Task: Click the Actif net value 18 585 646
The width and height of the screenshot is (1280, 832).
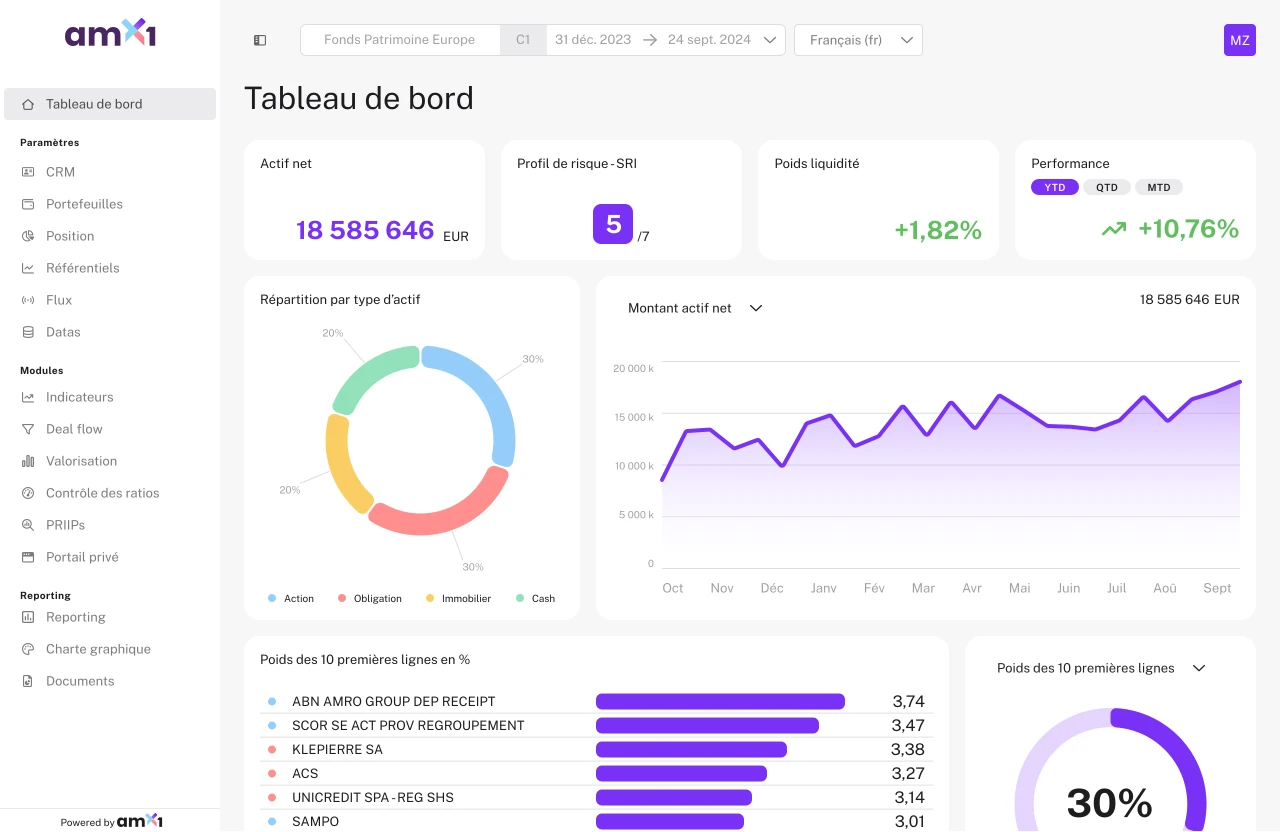Action: (x=365, y=231)
